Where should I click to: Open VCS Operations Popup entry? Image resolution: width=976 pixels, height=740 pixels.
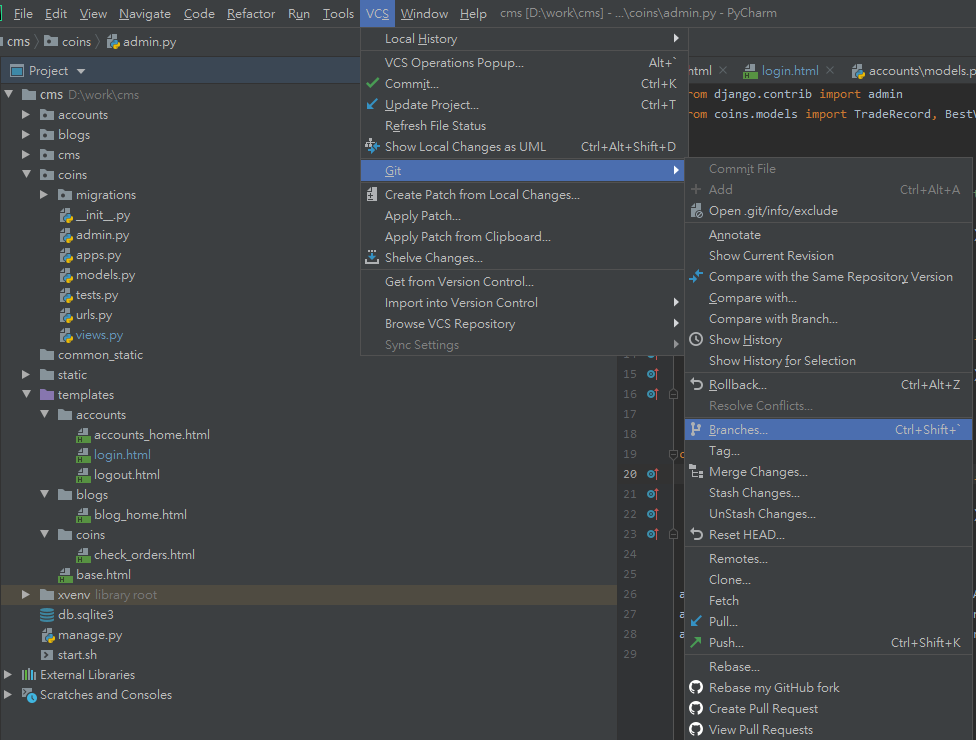pyautogui.click(x=523, y=63)
